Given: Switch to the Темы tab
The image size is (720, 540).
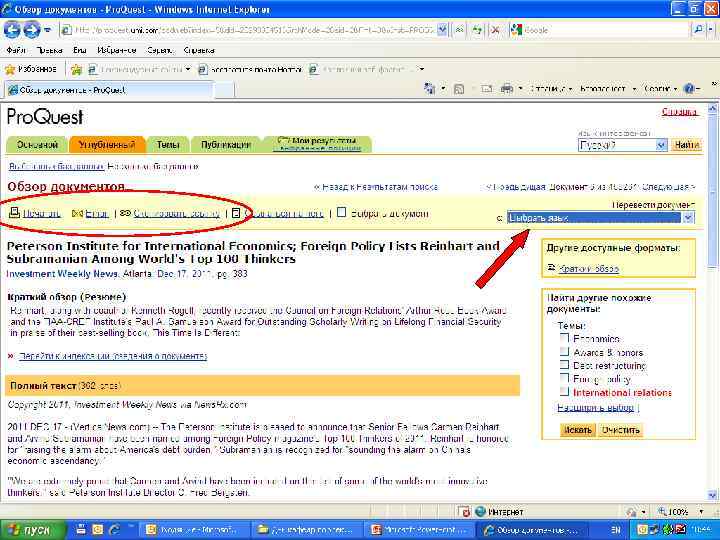Looking at the screenshot, I should point(168,145).
